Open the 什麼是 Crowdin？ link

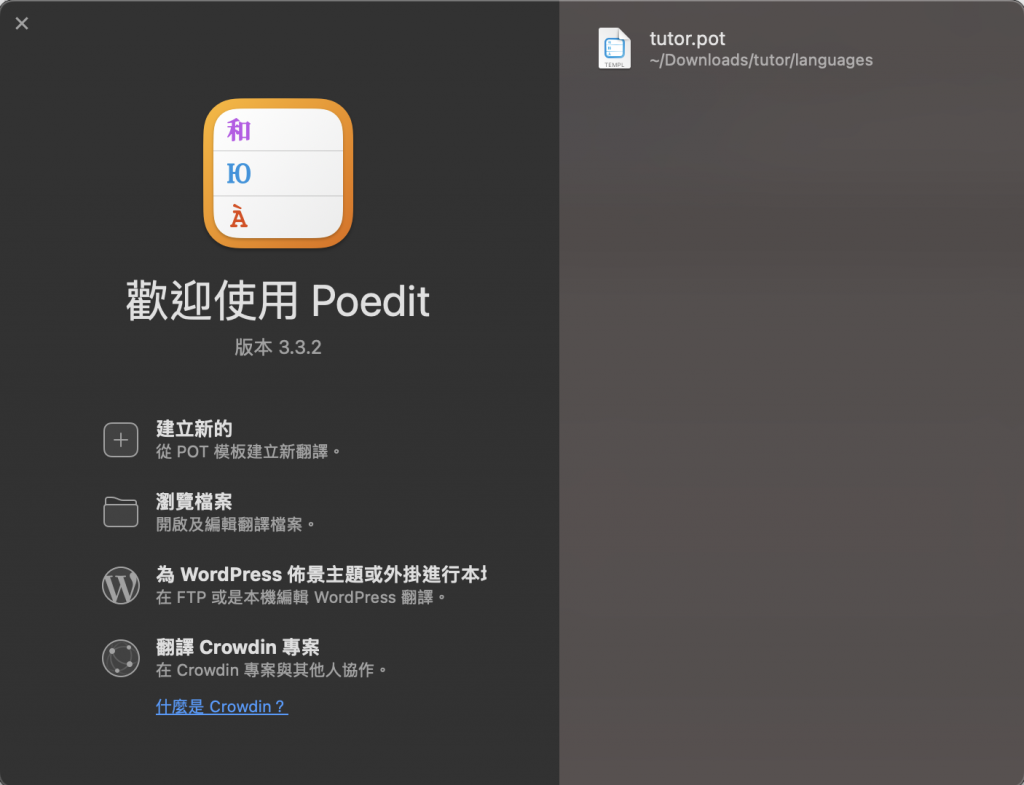click(221, 707)
